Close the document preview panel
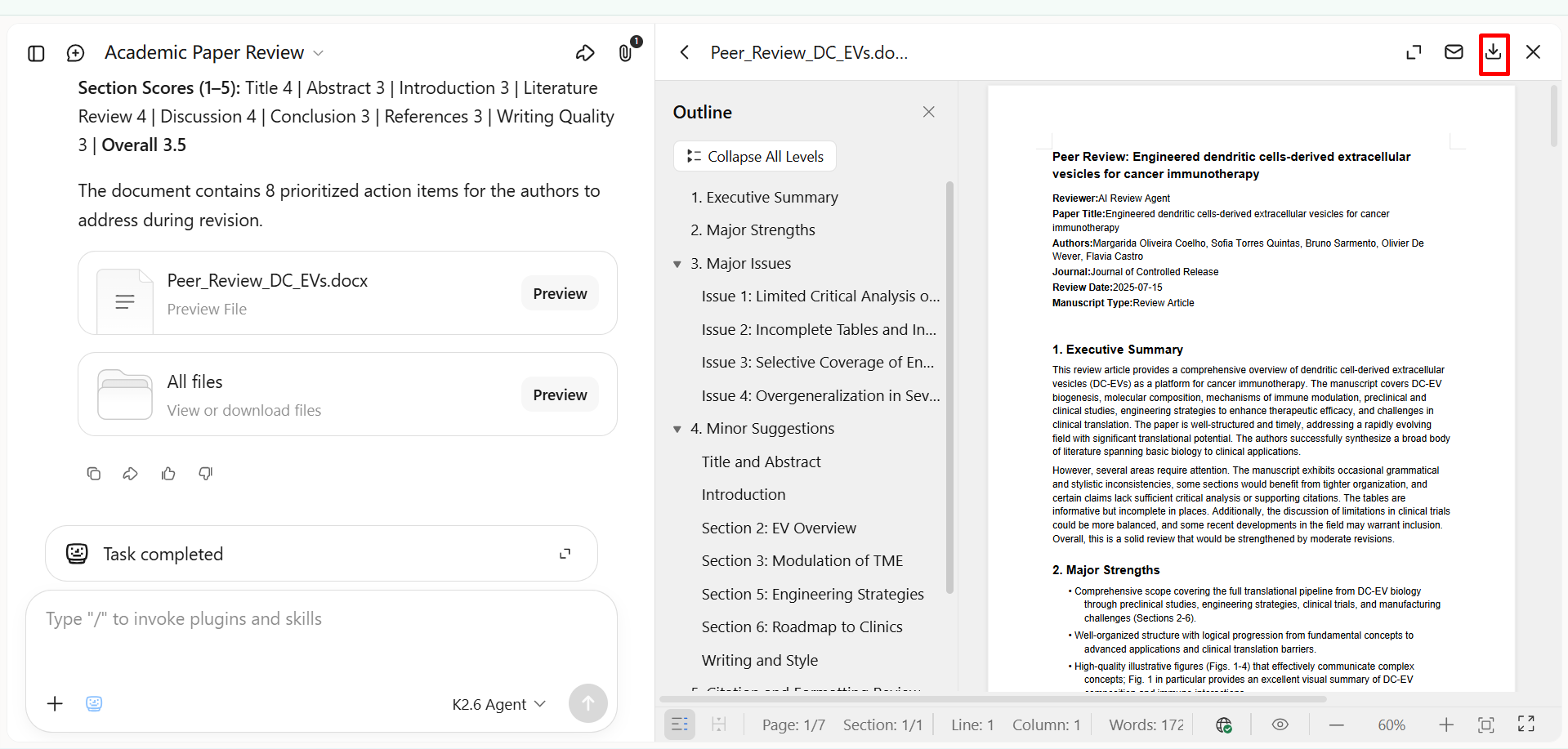The image size is (1568, 749). coord(1534,52)
